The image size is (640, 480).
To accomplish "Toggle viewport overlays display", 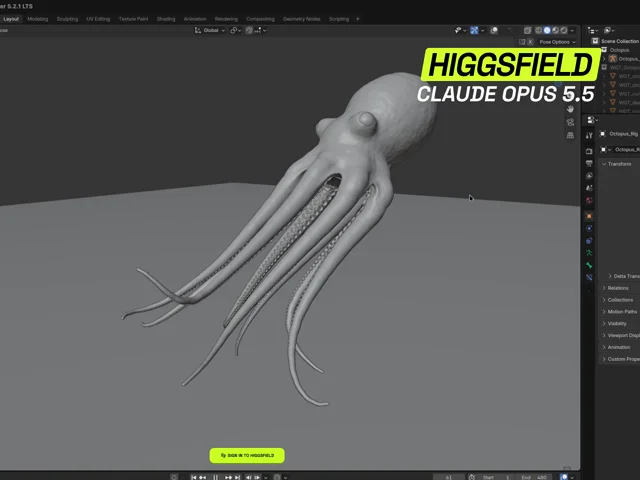I will (x=494, y=30).
